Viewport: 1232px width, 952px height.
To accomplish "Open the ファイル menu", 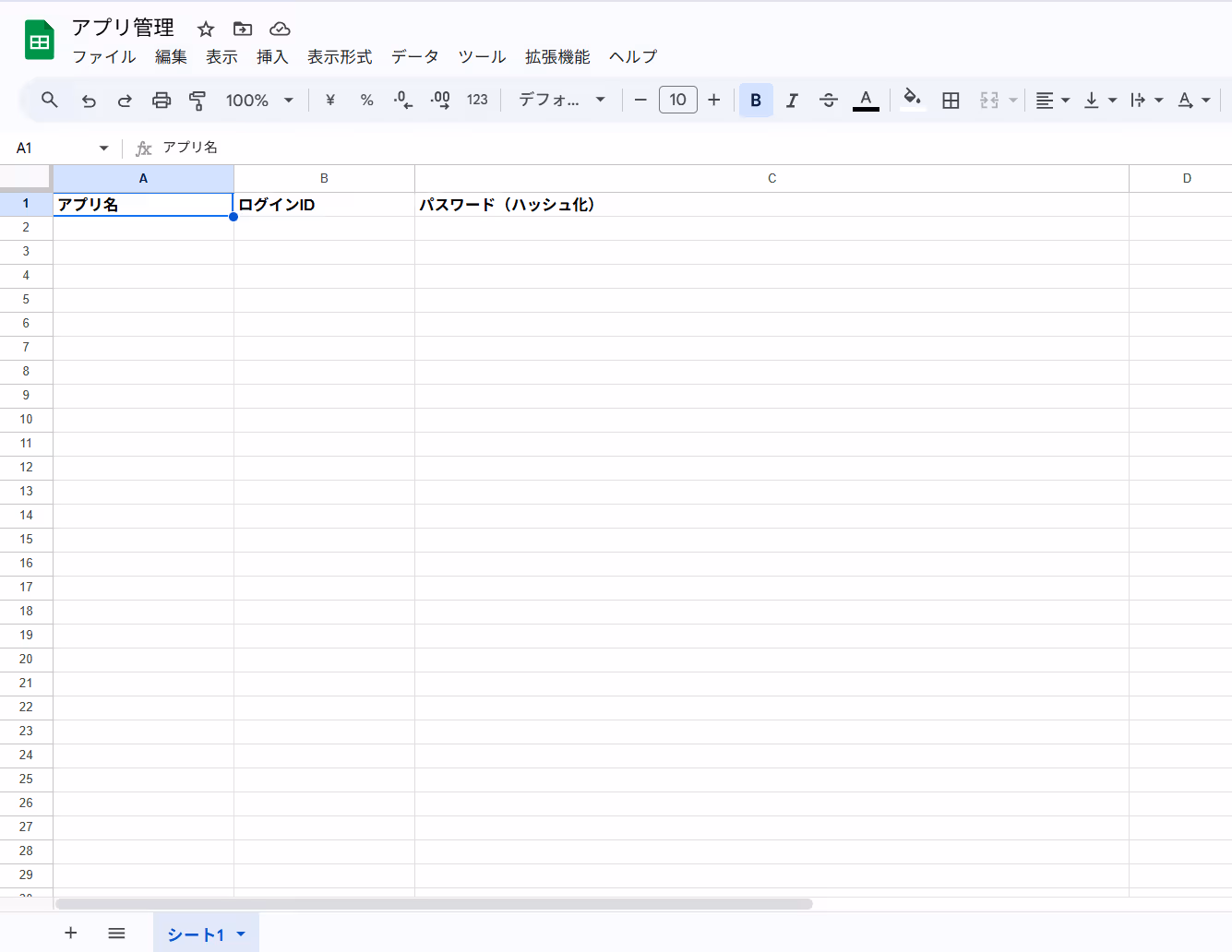I will coord(104,56).
